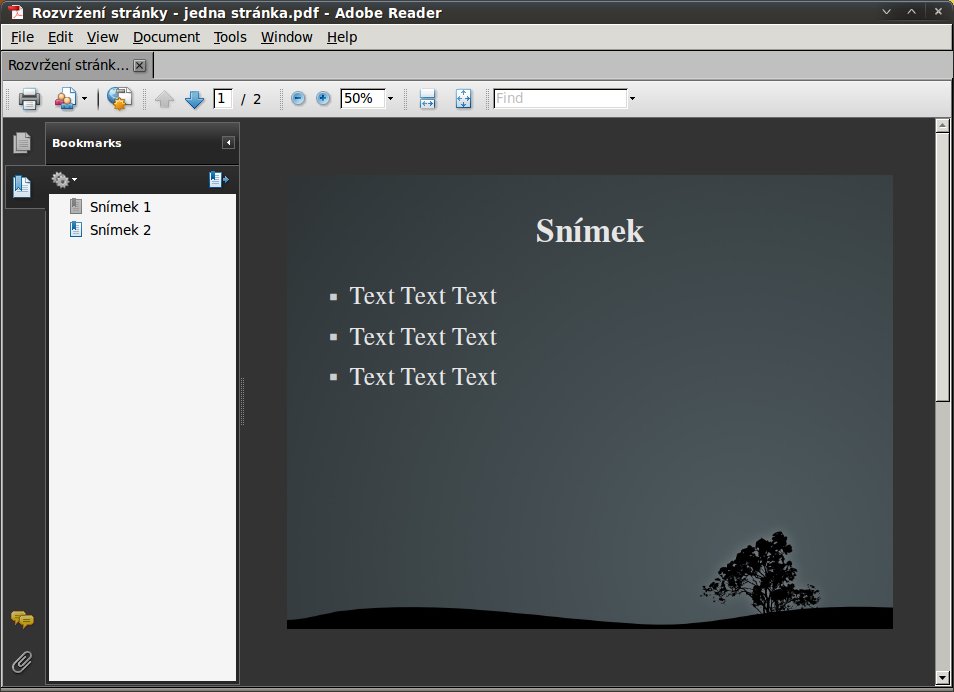Screen dimensions: 954x692
Task: Select the Snímek 1 bookmark
Action: 120,207
